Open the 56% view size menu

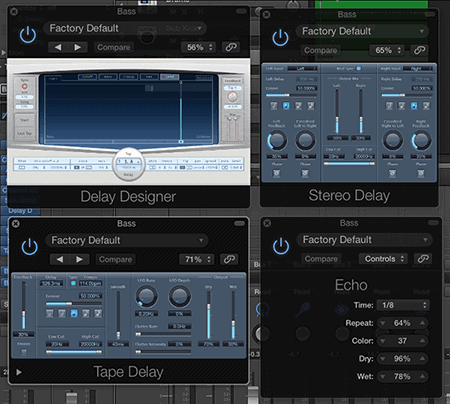coord(199,47)
